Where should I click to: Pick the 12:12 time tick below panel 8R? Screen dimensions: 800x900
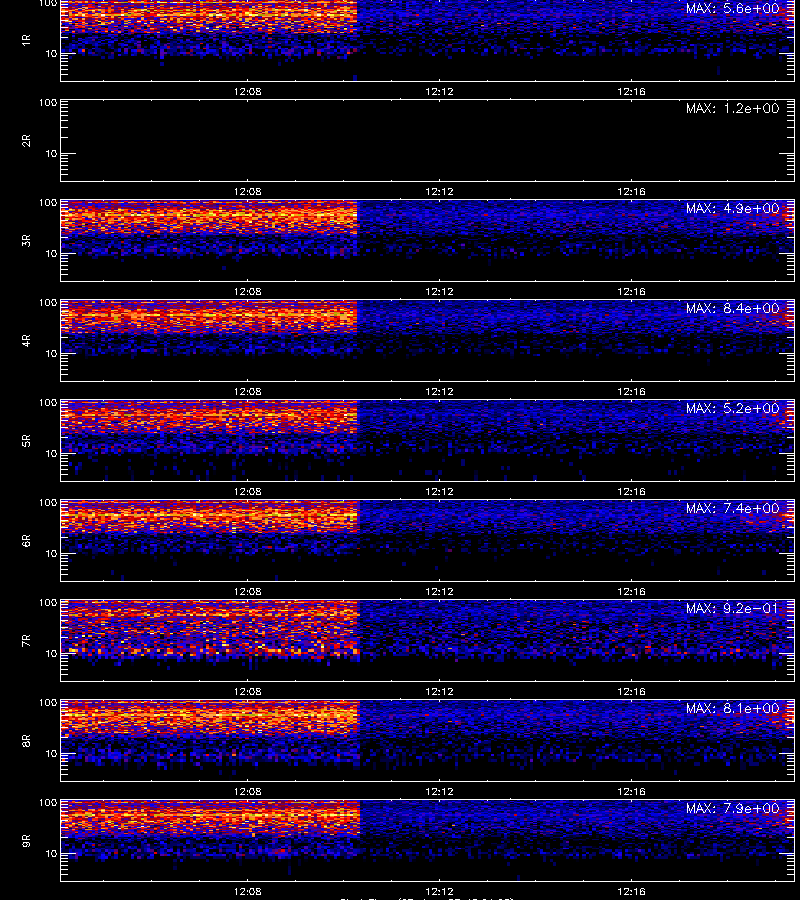(439, 792)
